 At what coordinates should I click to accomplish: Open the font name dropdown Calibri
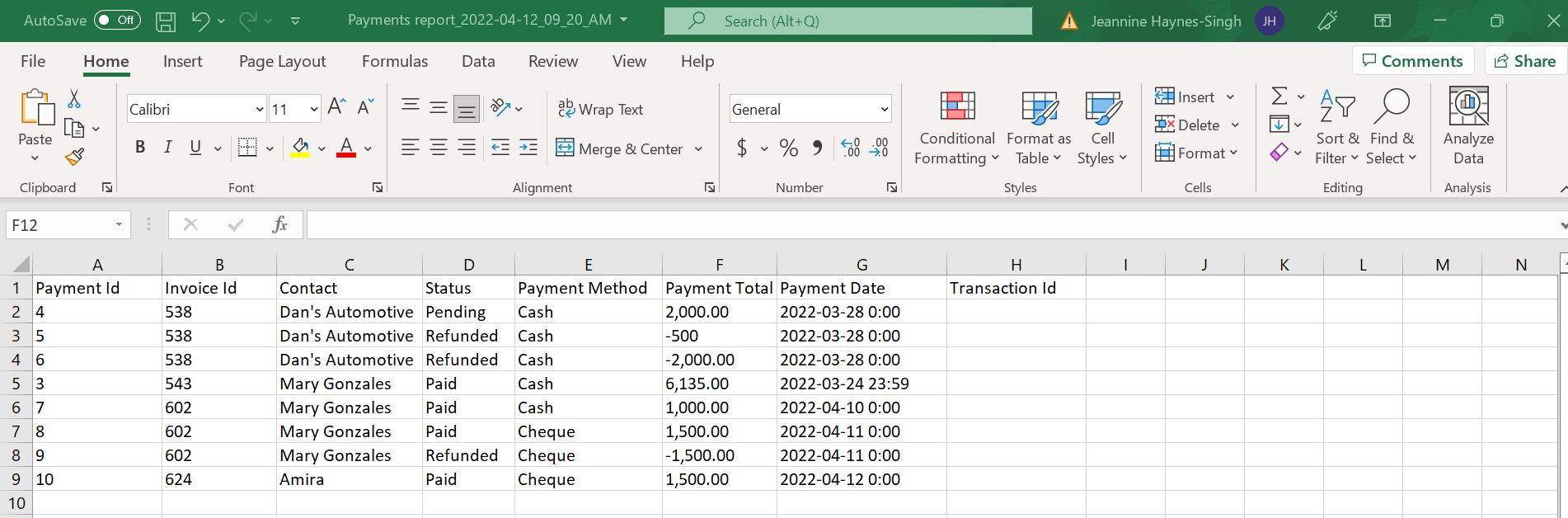point(259,110)
